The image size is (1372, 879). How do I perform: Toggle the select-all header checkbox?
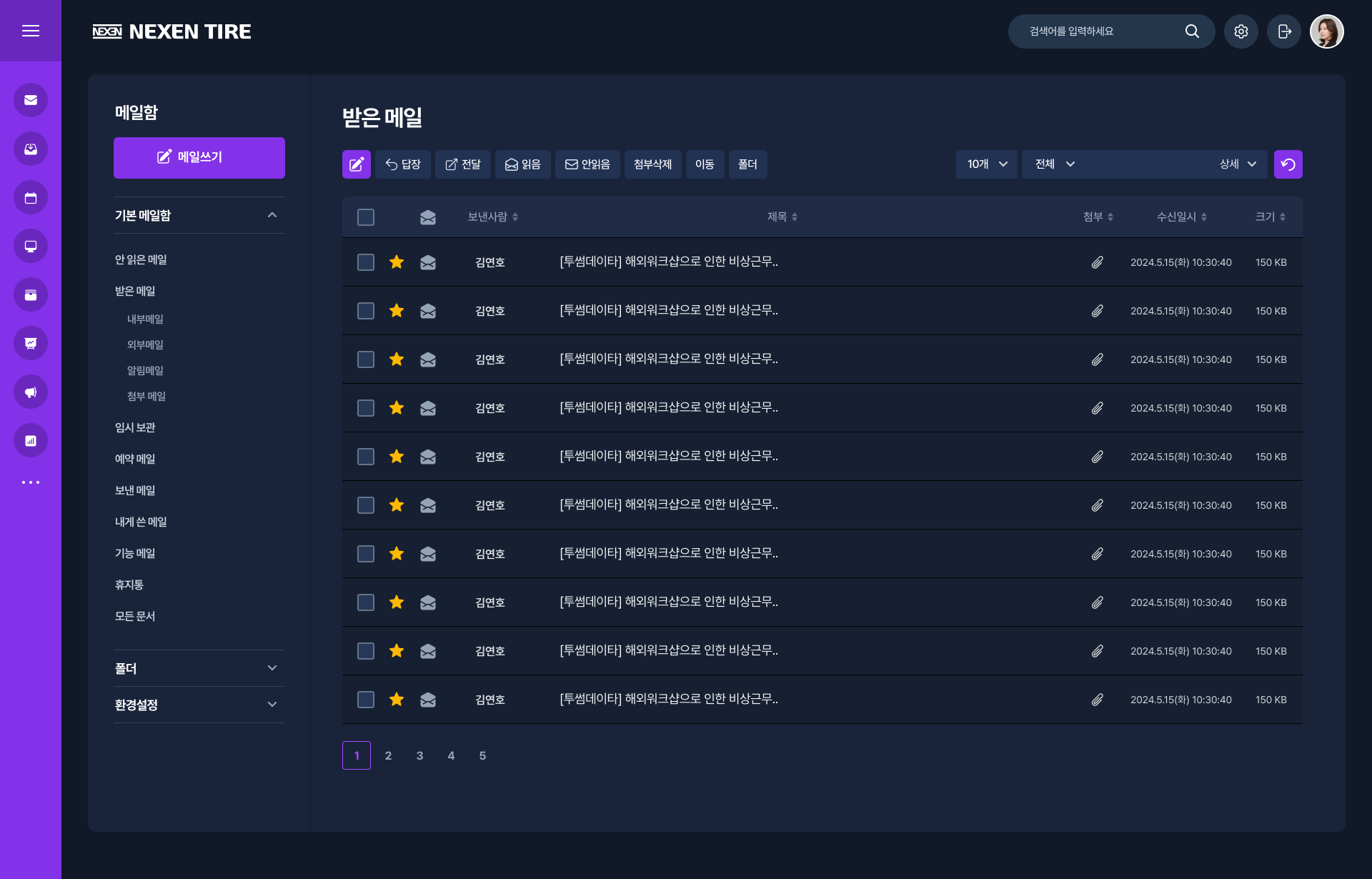[x=366, y=217]
